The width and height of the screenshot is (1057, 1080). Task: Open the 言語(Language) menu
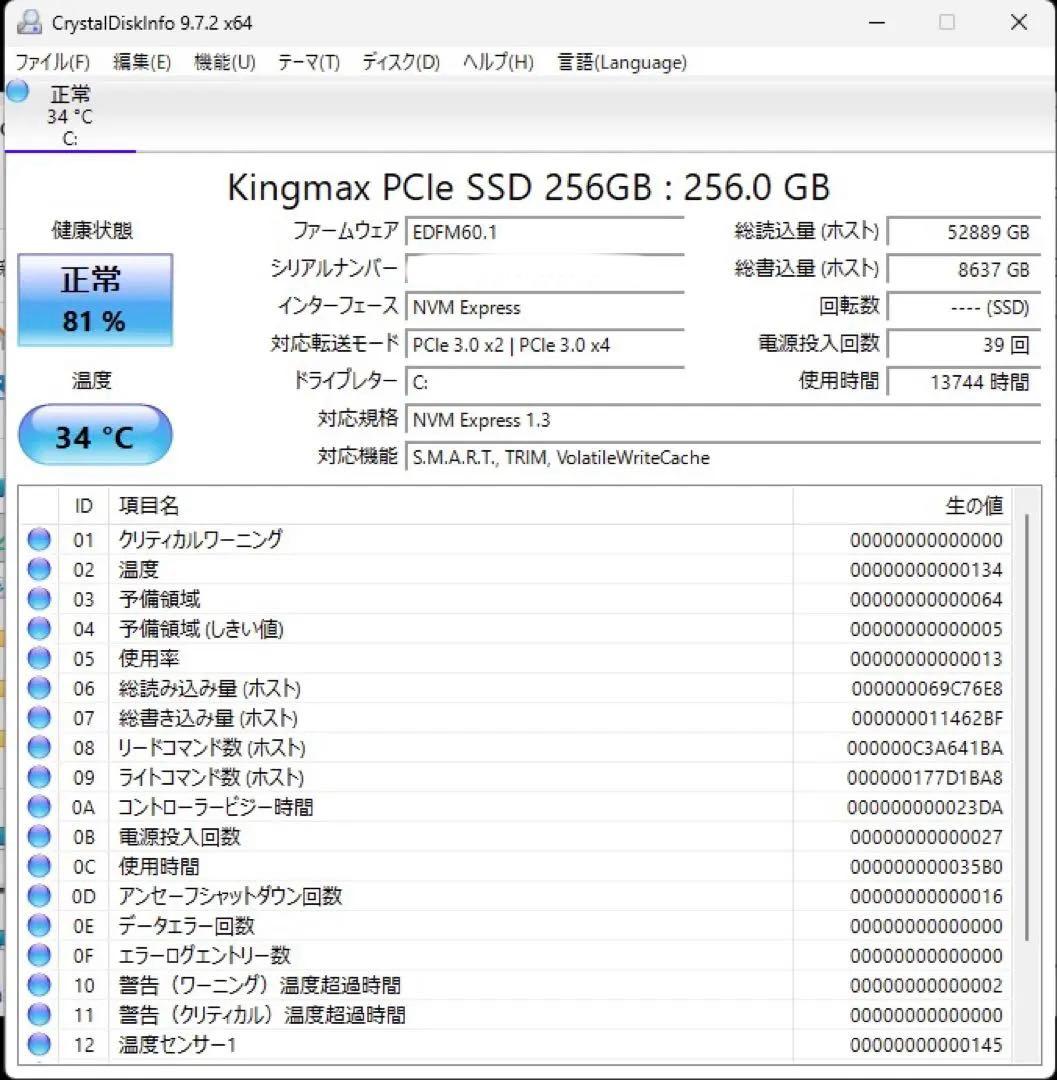tap(621, 62)
